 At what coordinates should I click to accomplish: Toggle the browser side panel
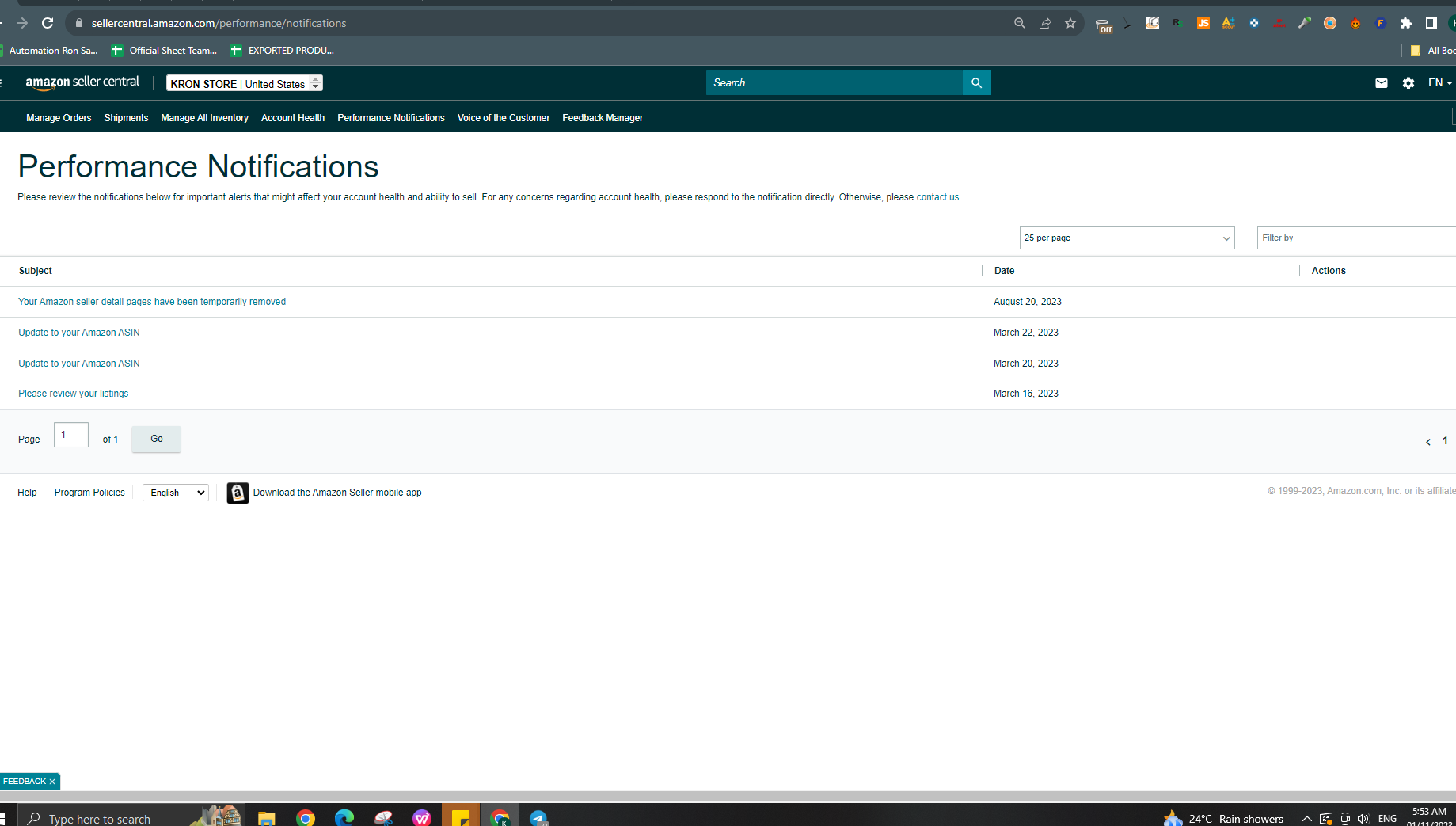click(1431, 23)
